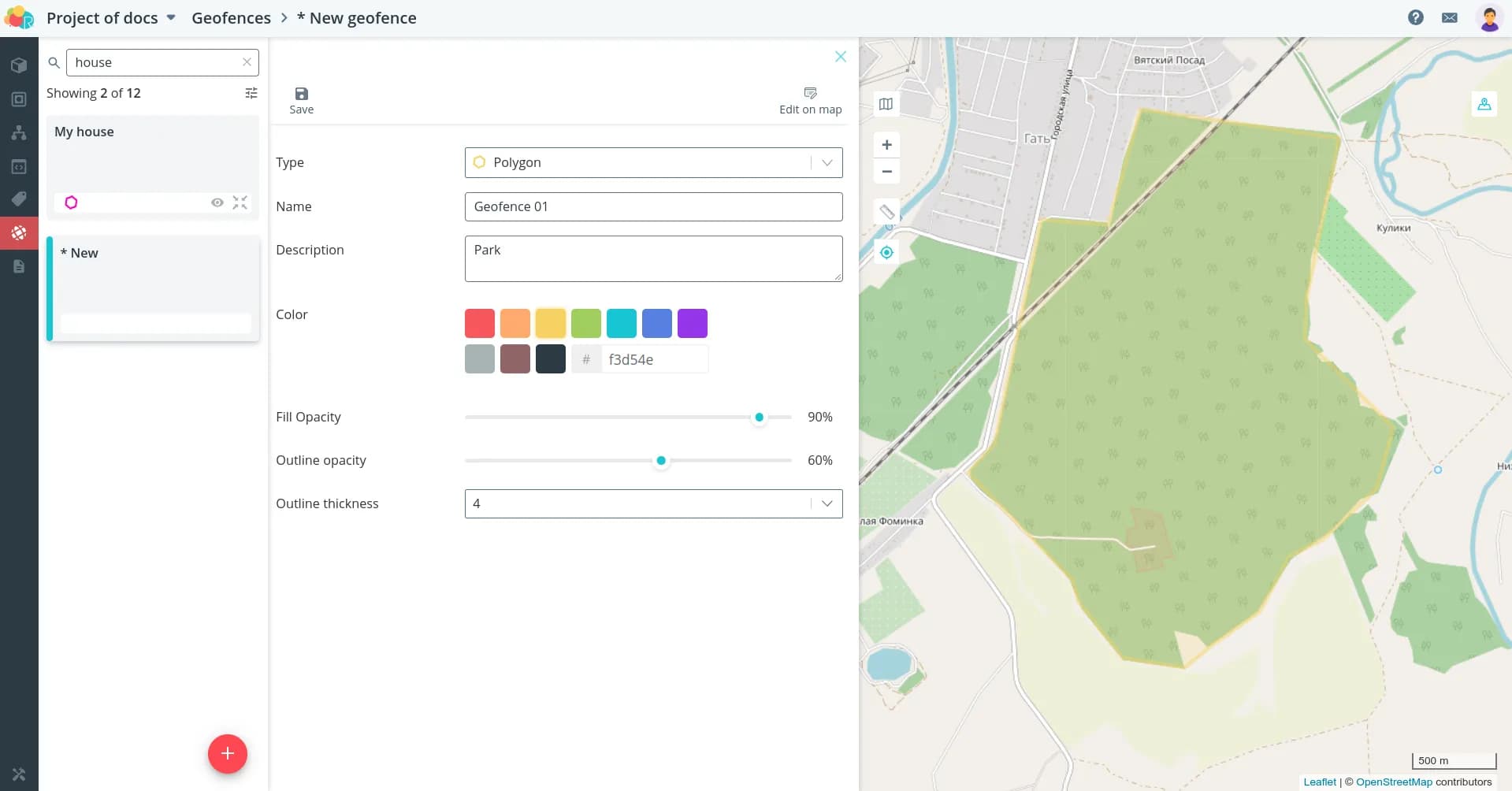This screenshot has height=791, width=1512.
Task: Pick the purple color swatch
Action: click(x=692, y=323)
